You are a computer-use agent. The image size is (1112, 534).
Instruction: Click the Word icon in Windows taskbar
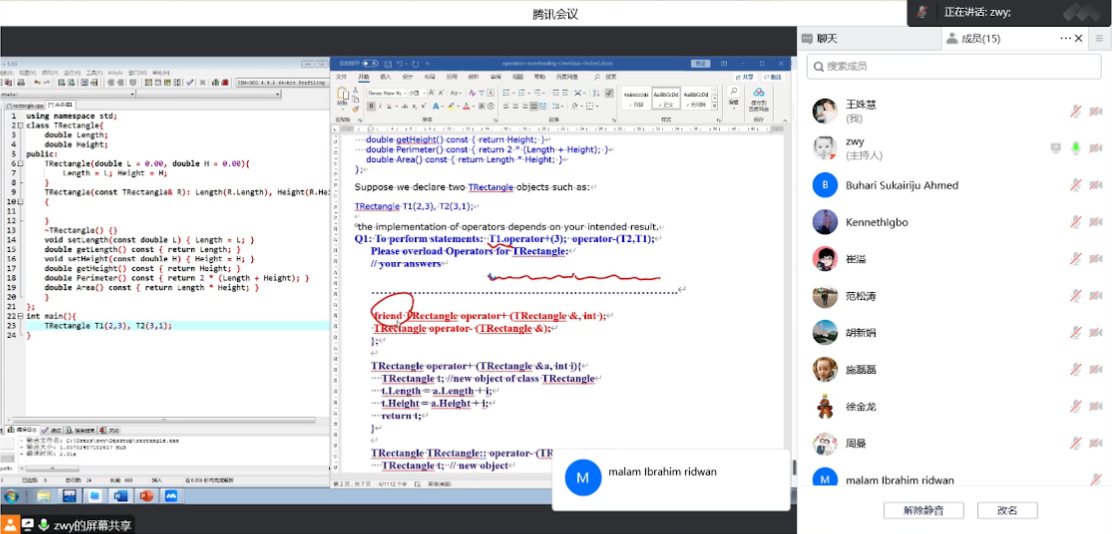[x=121, y=495]
